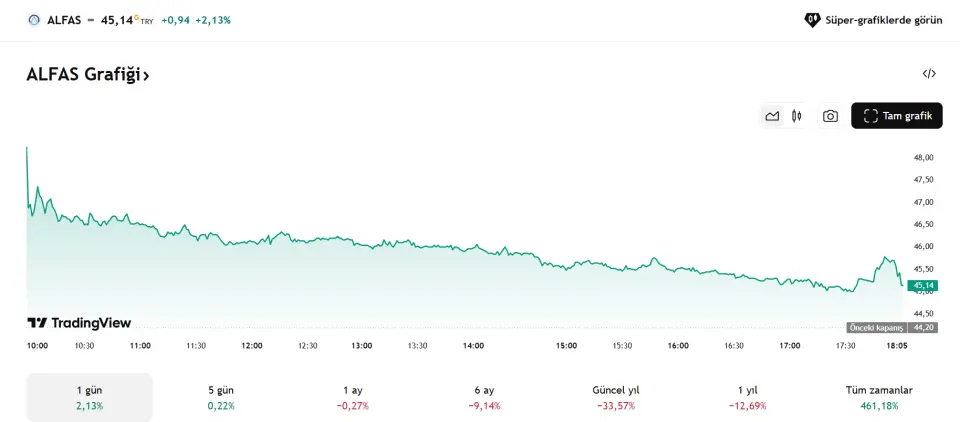Follow the Süper-grafiklerde görün link
This screenshot has height=422, width=960.
[873, 19]
